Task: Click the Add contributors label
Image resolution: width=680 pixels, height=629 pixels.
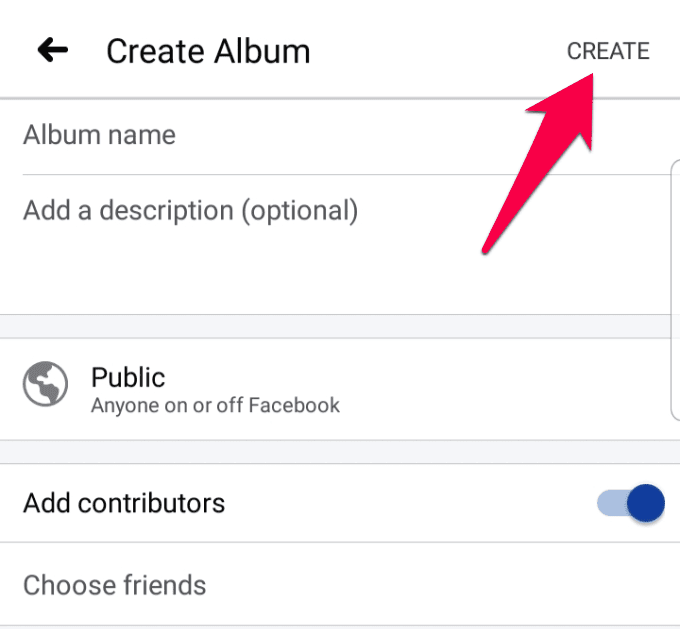Action: pos(124,503)
